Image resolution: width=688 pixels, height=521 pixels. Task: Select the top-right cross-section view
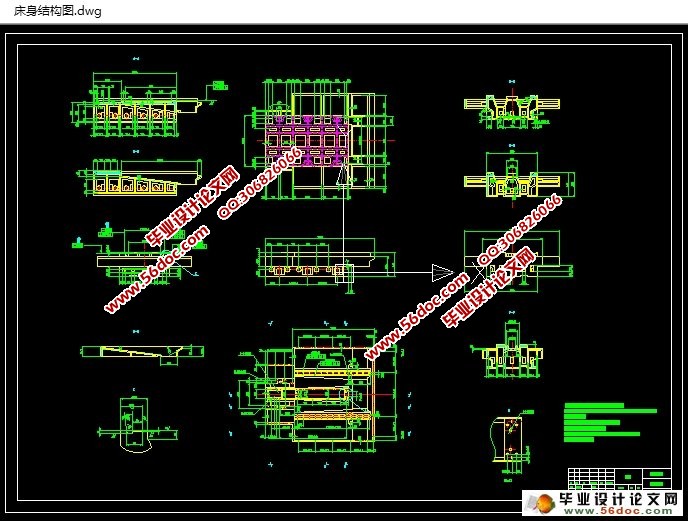[x=512, y=111]
